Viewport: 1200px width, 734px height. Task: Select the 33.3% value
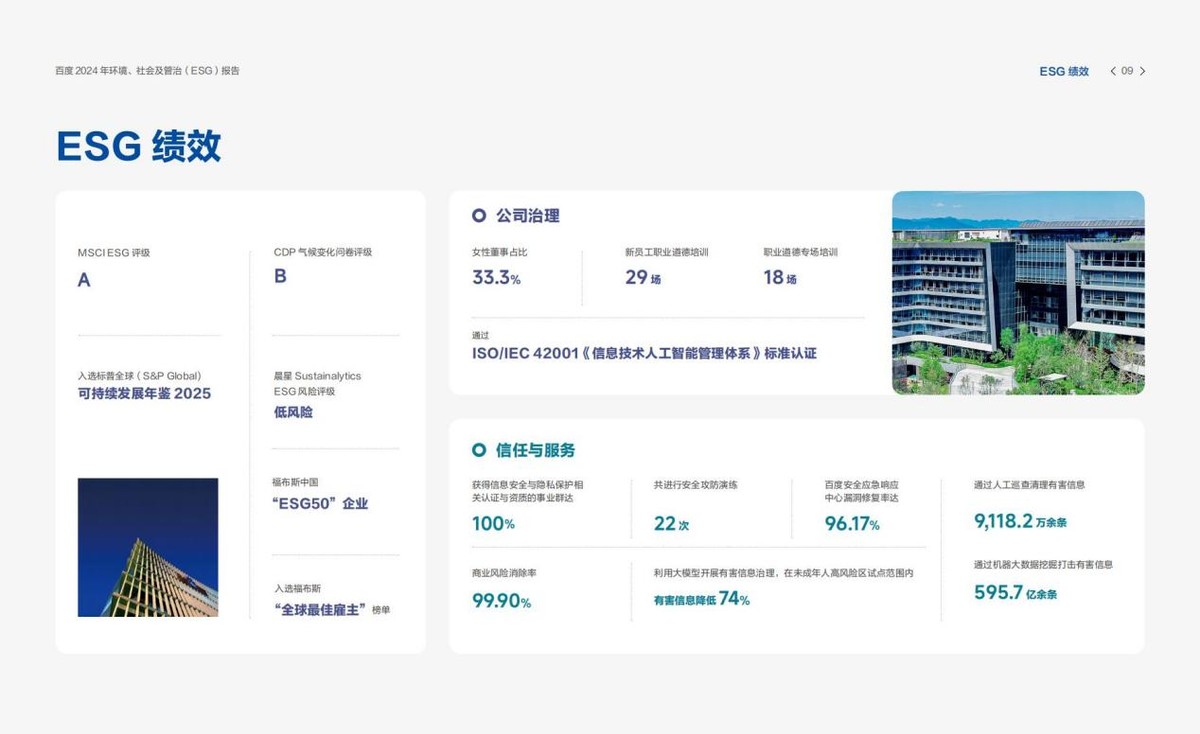(x=497, y=278)
